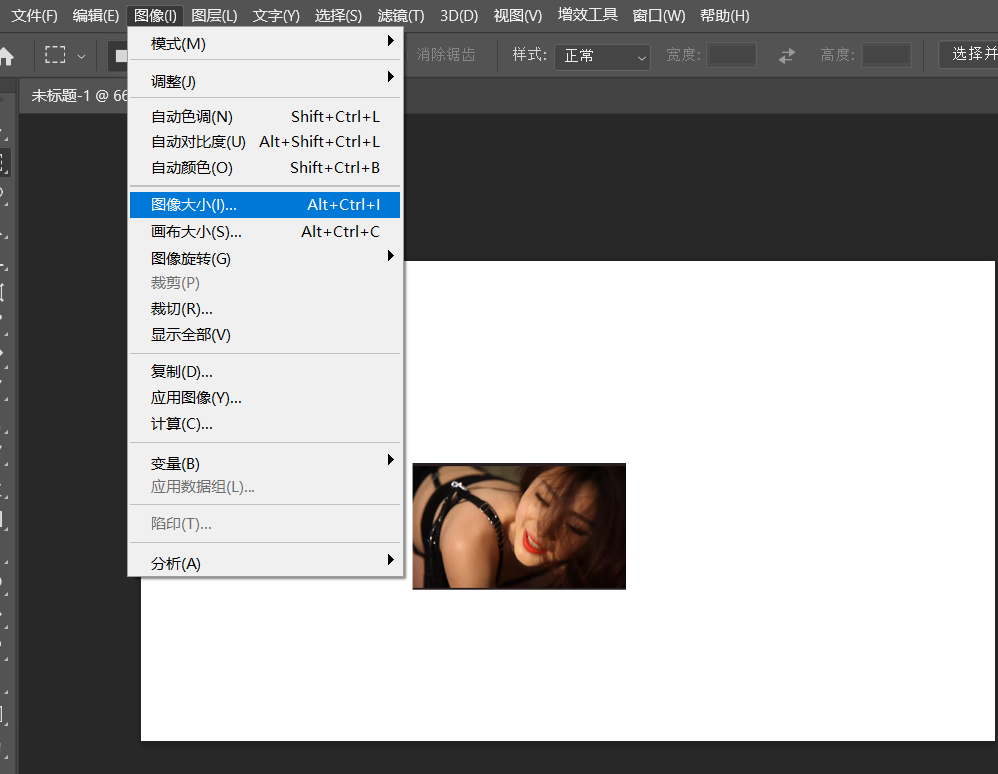Click the Home icon in options bar
The height and width of the screenshot is (774, 998).
6,56
